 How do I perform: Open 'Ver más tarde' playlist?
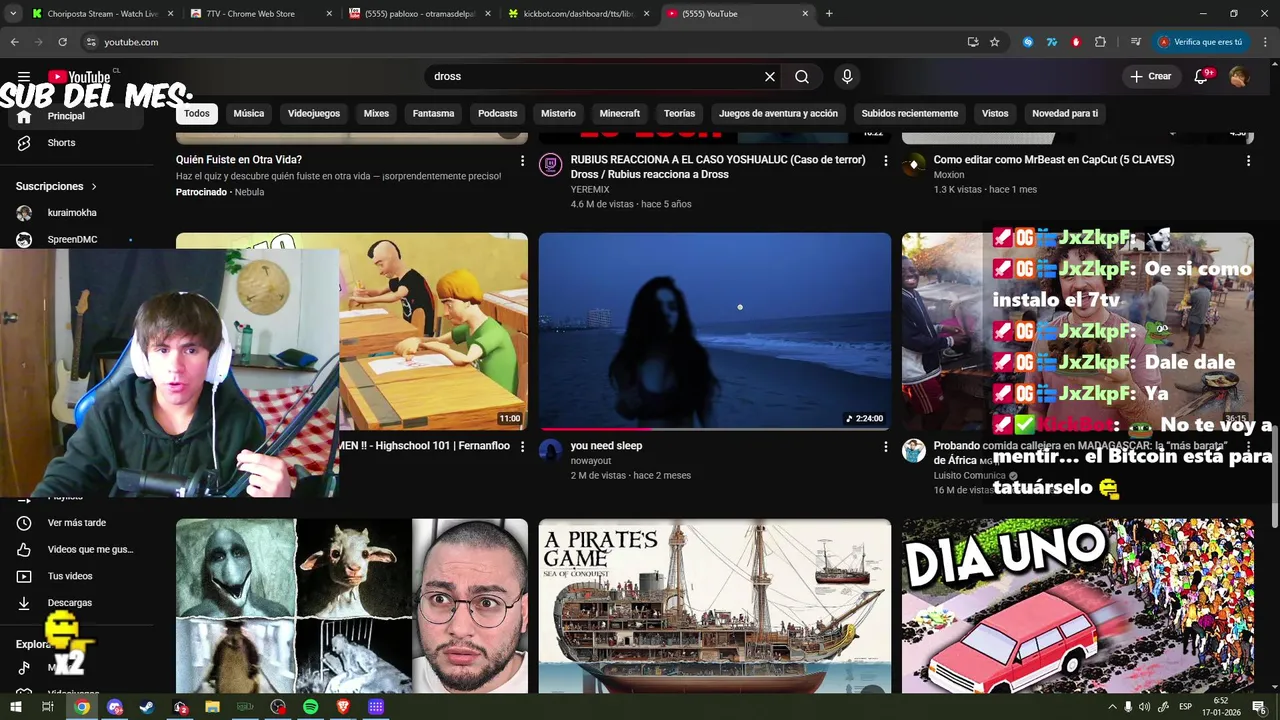click(x=76, y=523)
